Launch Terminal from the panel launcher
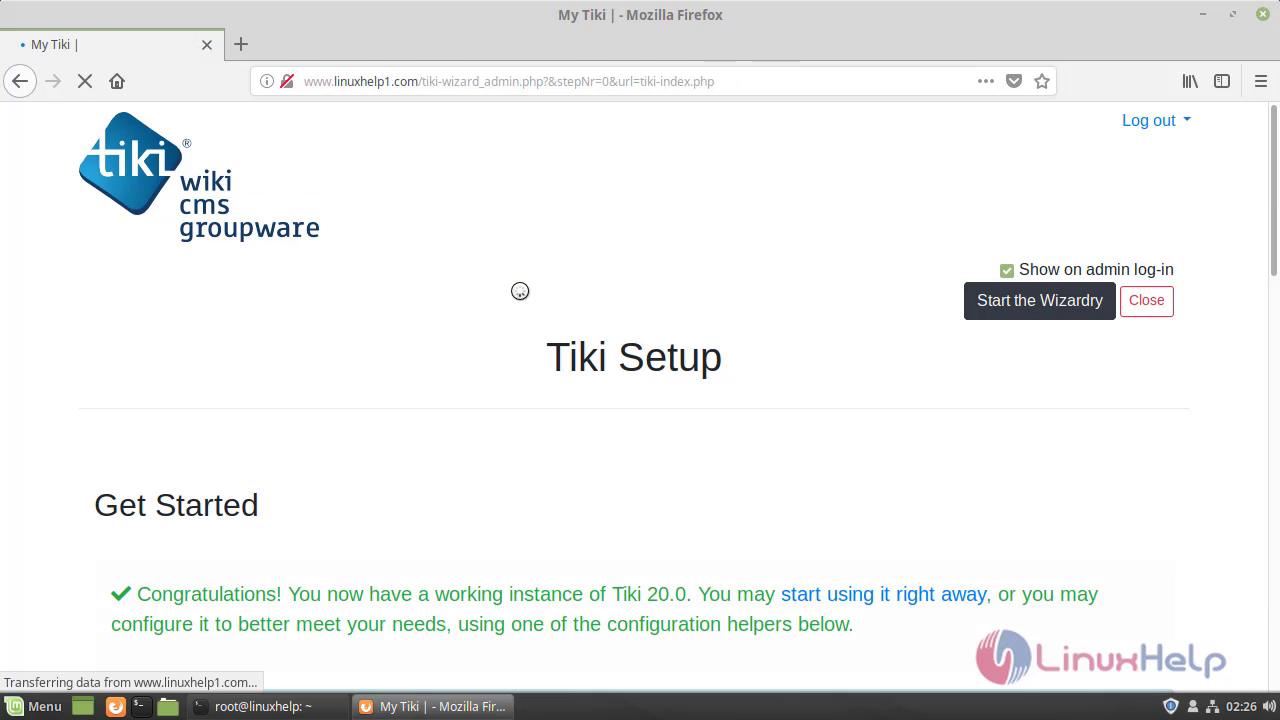The image size is (1280, 720). pyautogui.click(x=141, y=706)
